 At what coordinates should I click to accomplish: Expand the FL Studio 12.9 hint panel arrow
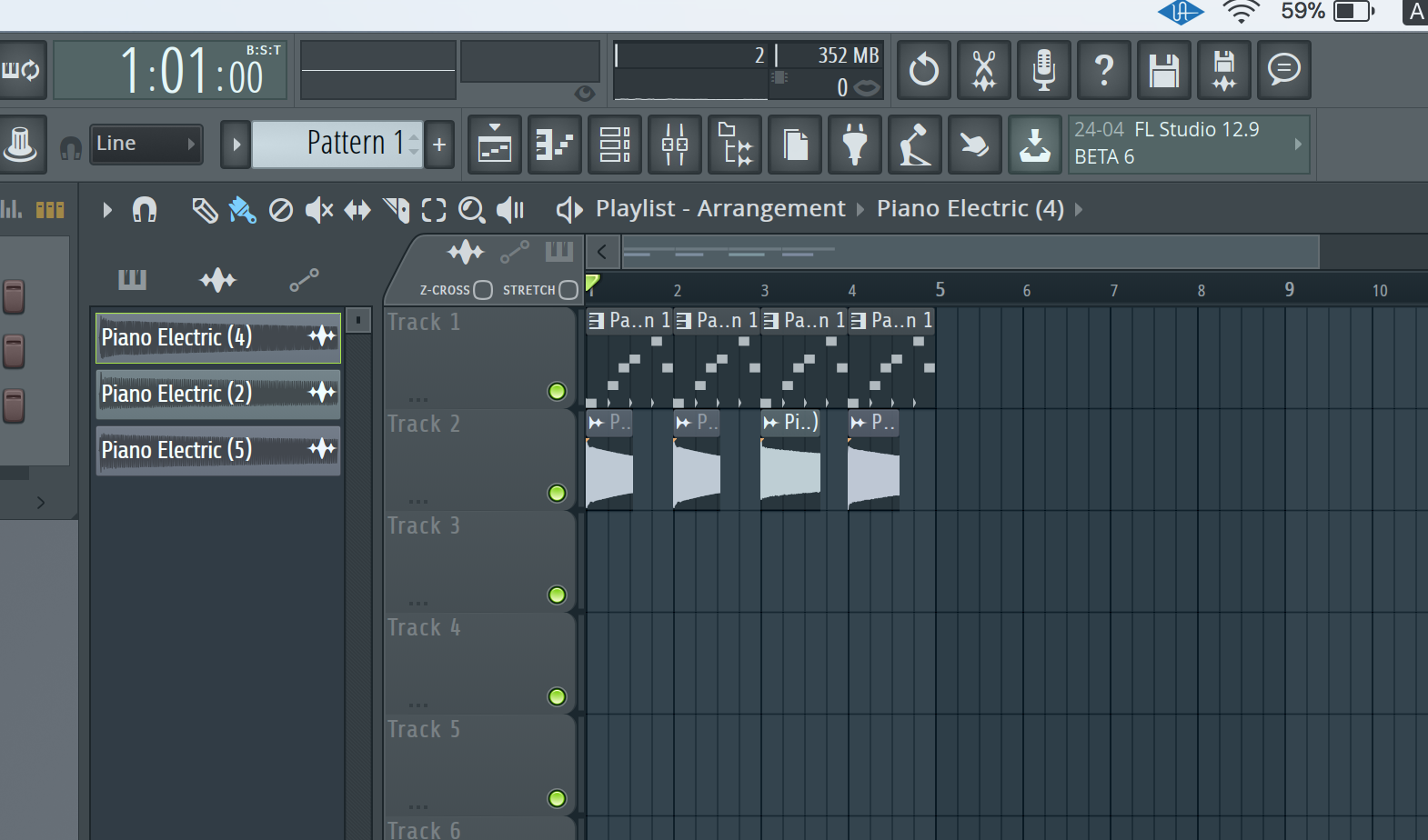1298,144
